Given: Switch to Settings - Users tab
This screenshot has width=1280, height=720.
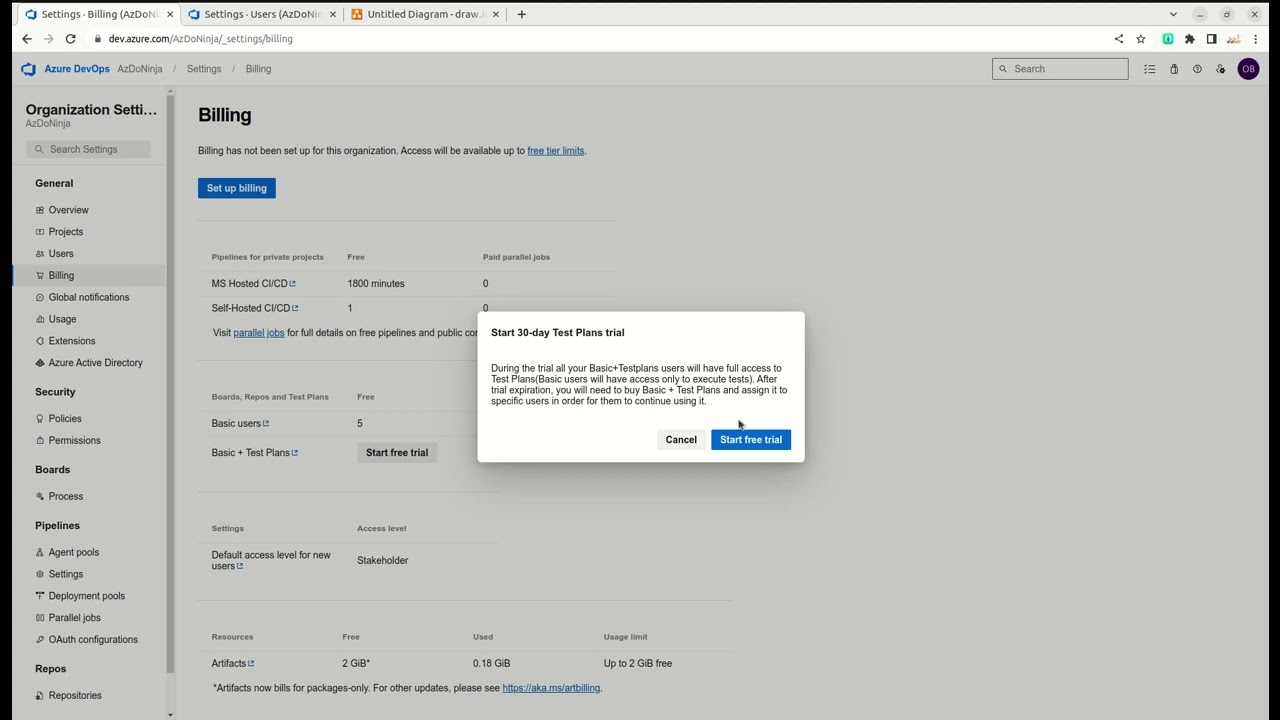Looking at the screenshot, I should click(x=263, y=14).
